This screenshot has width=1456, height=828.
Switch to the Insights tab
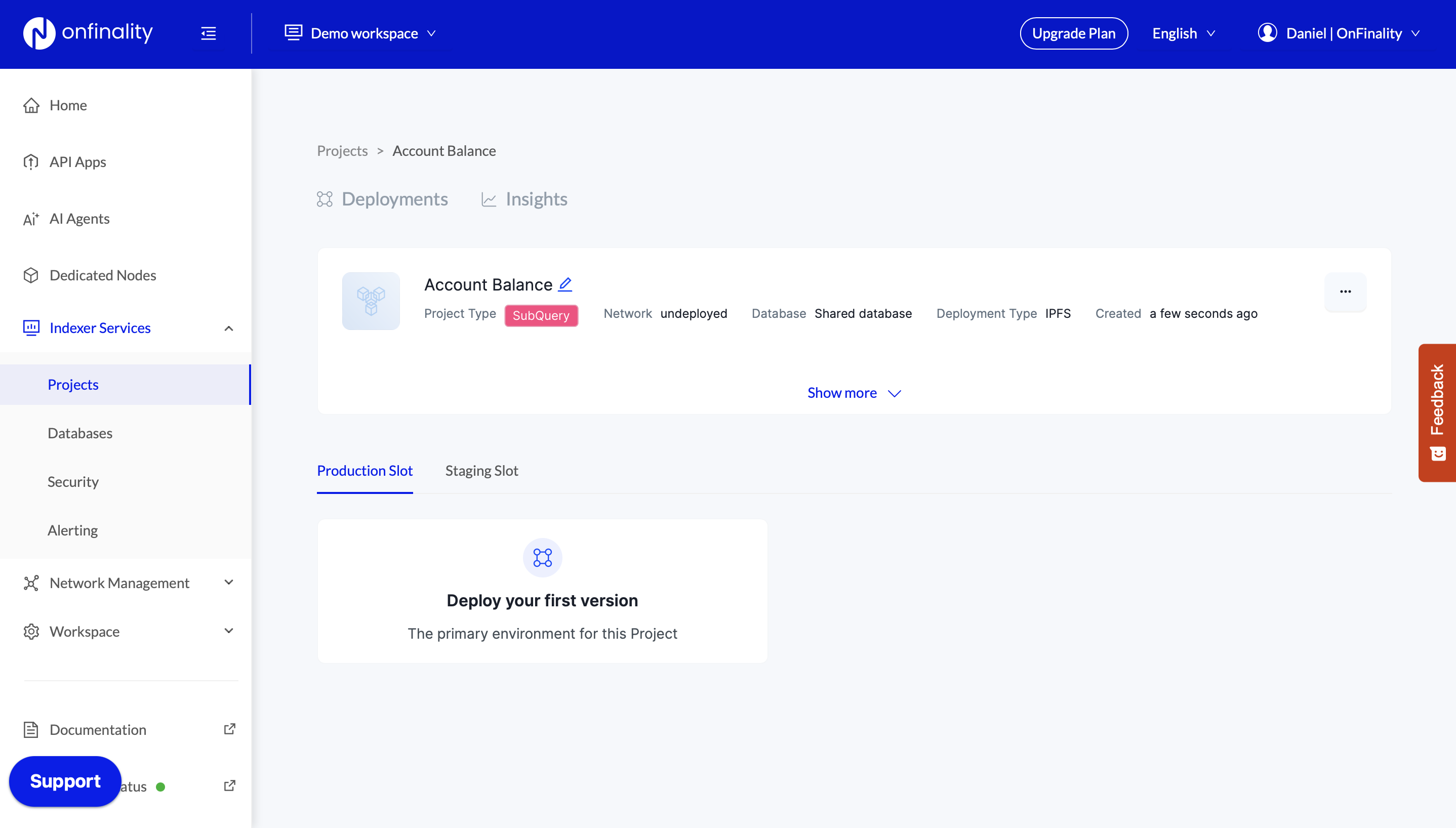coord(524,199)
